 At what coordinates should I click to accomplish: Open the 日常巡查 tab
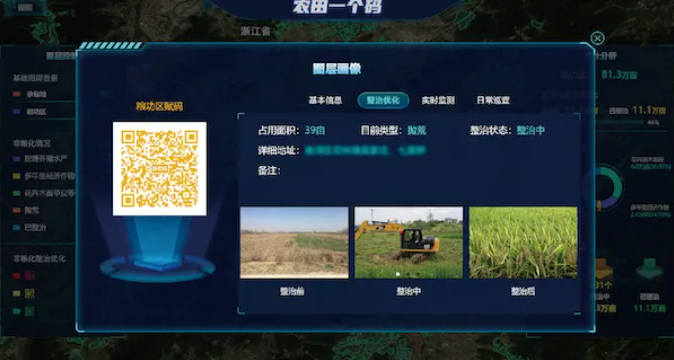[x=493, y=101]
